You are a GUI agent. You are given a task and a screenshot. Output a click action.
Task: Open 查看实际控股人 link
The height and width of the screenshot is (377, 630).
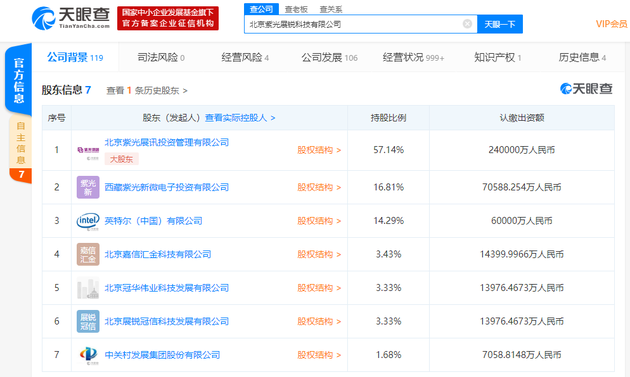click(240, 118)
